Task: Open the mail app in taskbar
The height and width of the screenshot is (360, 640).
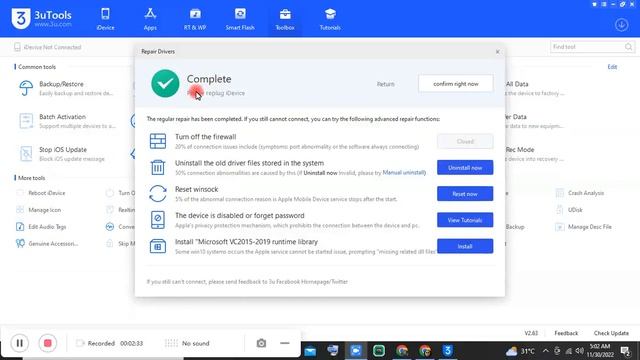Action: (310, 351)
